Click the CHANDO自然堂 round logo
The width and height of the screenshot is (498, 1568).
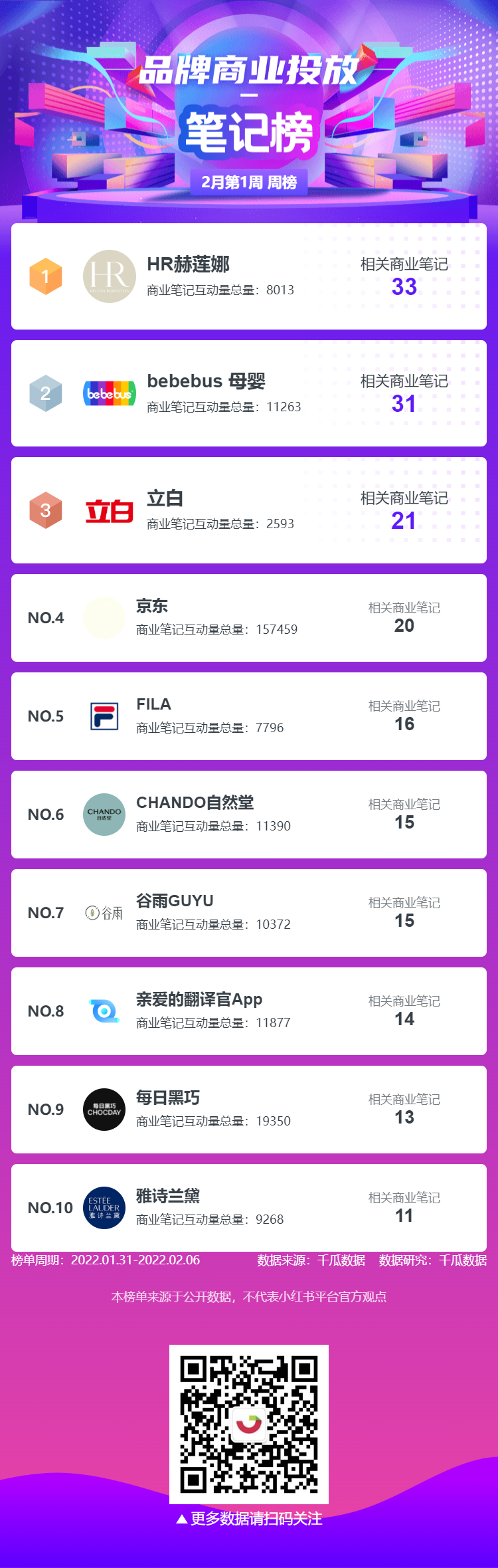[x=104, y=815]
